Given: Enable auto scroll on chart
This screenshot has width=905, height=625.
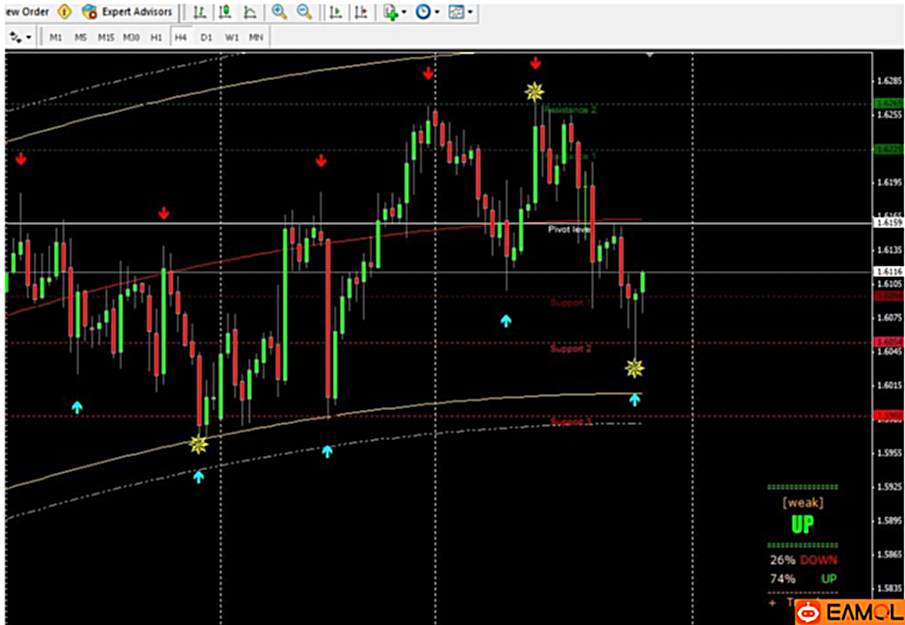Looking at the screenshot, I should [x=335, y=12].
